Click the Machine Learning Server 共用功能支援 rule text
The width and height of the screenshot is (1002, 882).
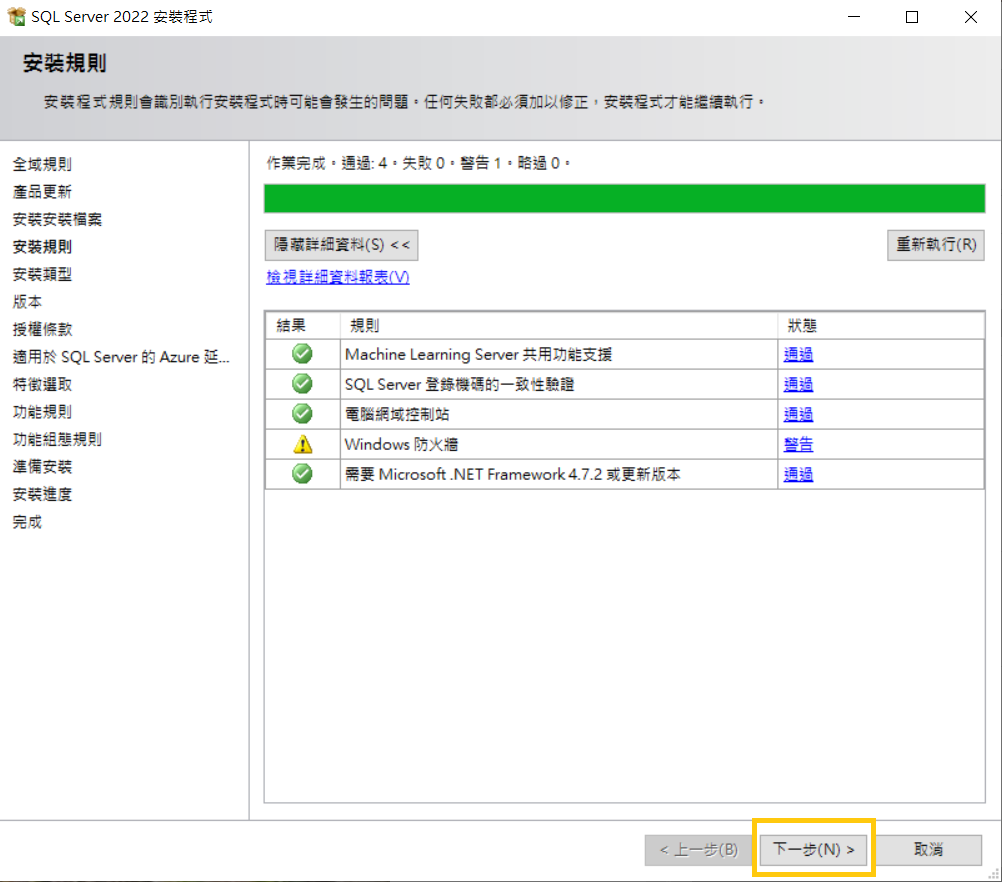[478, 354]
